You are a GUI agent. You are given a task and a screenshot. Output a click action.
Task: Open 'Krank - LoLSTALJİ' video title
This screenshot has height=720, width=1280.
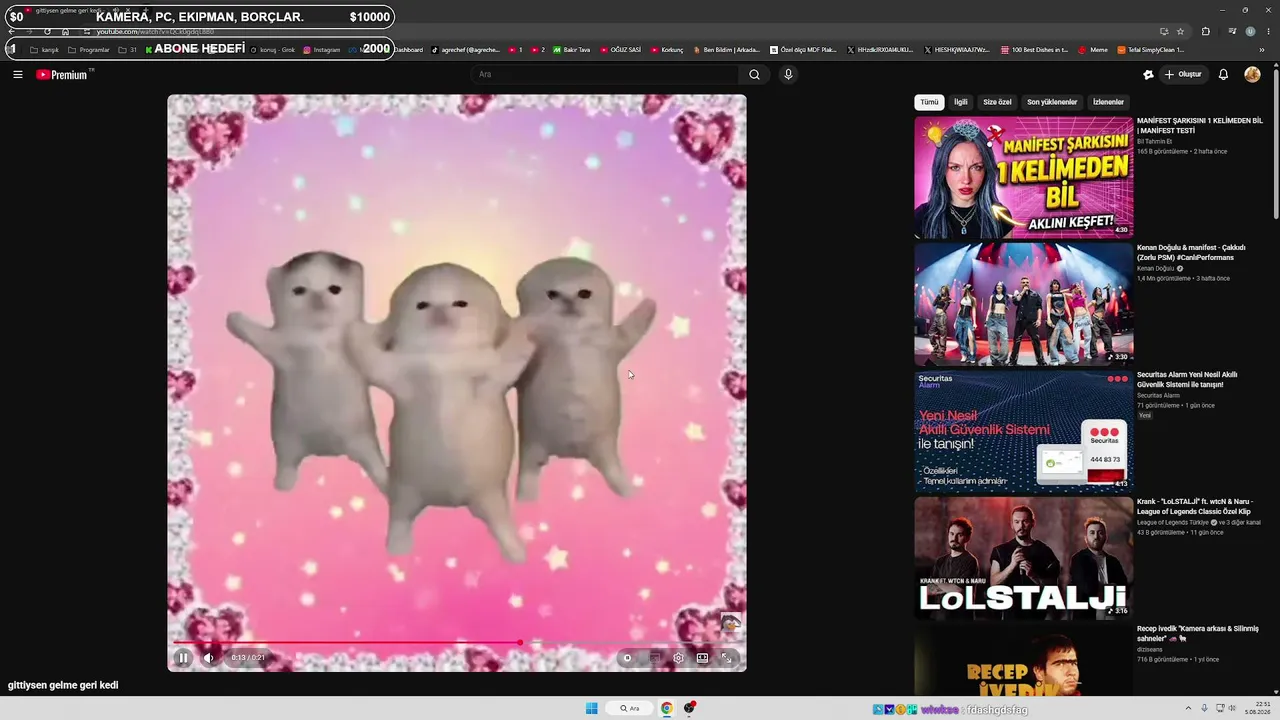pos(1194,507)
